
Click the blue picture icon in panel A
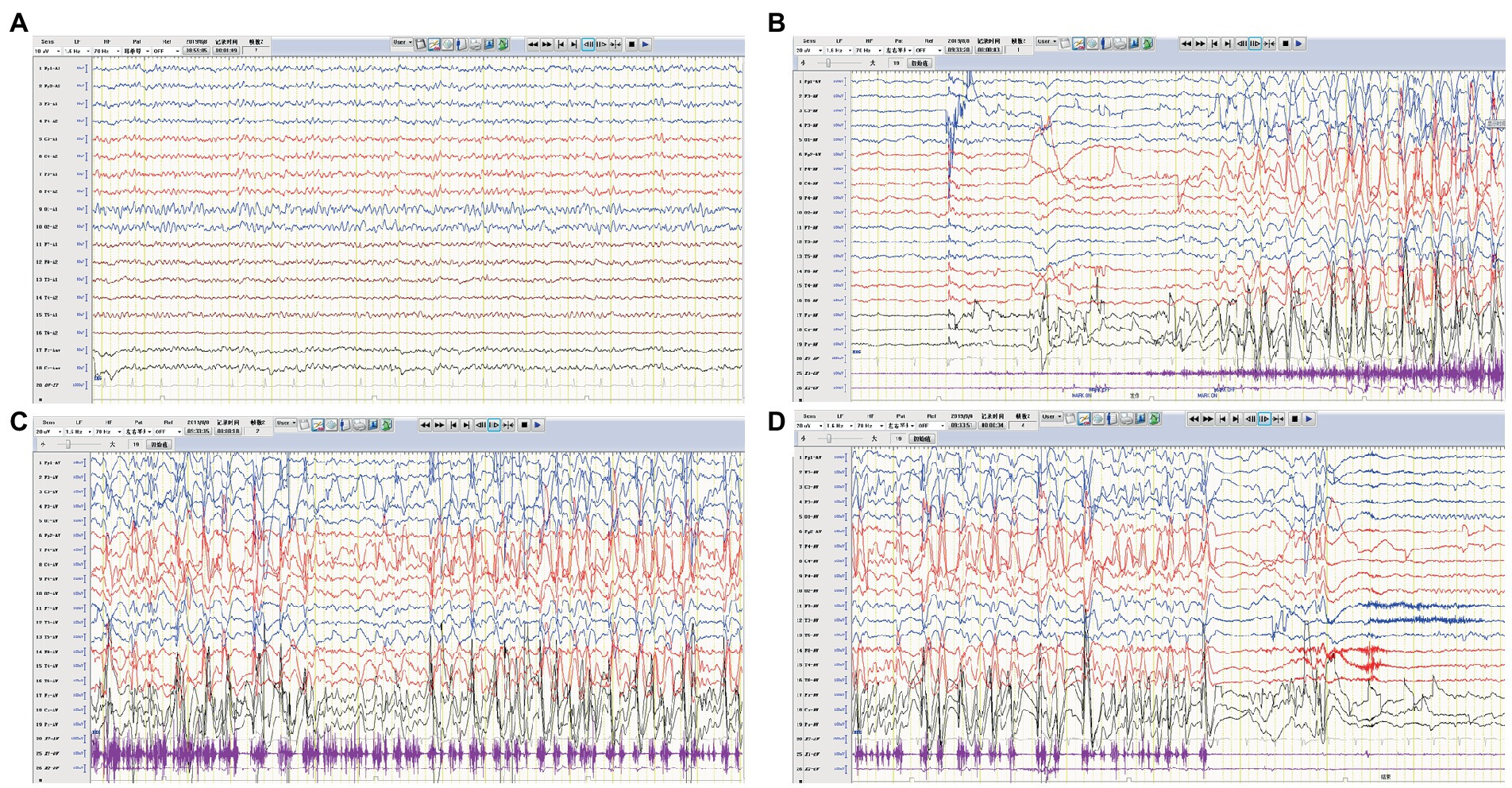click(489, 44)
